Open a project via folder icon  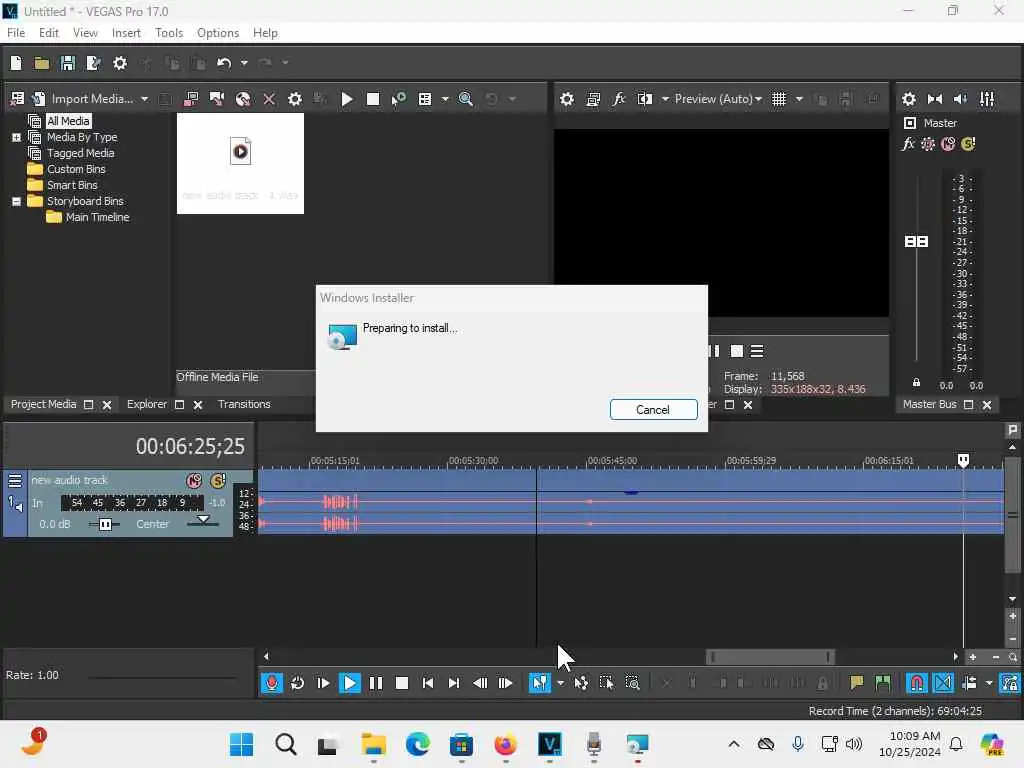[x=42, y=63]
